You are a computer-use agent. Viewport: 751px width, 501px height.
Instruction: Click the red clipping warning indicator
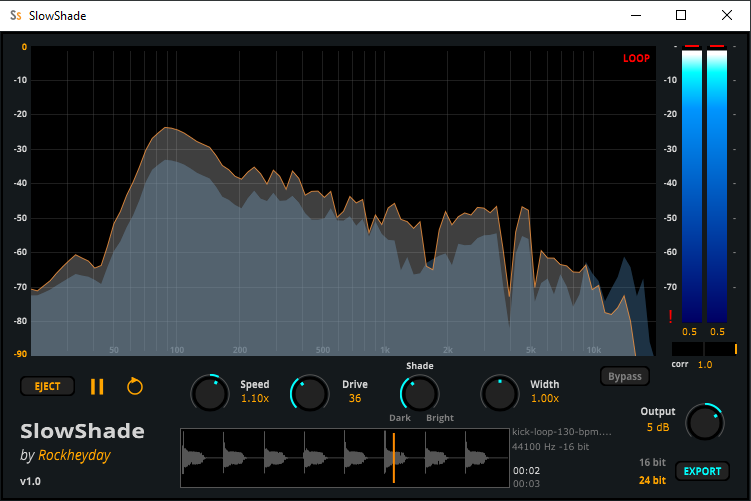pos(671,317)
